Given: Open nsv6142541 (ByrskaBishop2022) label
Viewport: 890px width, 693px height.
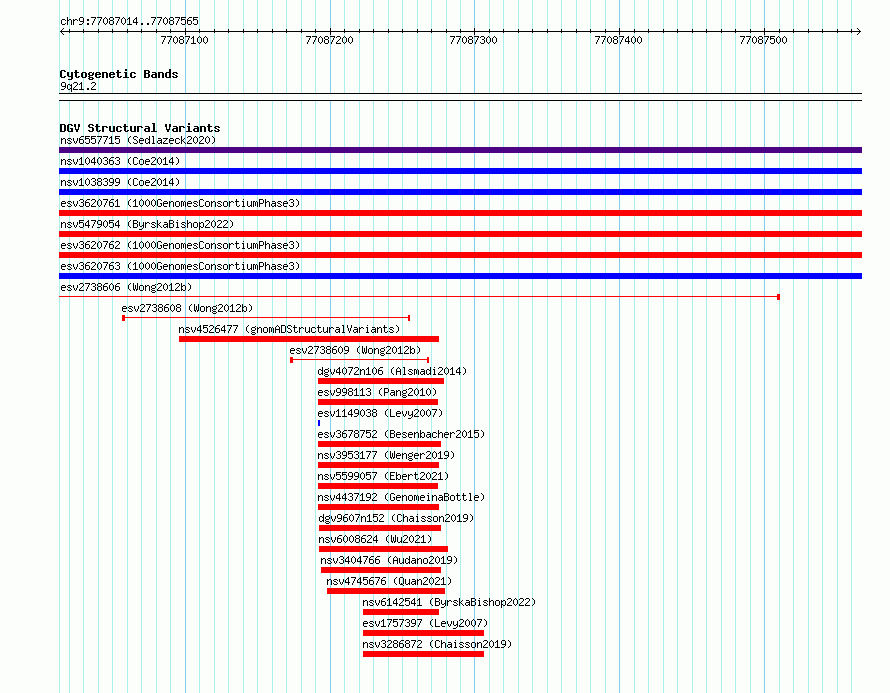Looking at the screenshot, I should tap(450, 602).
